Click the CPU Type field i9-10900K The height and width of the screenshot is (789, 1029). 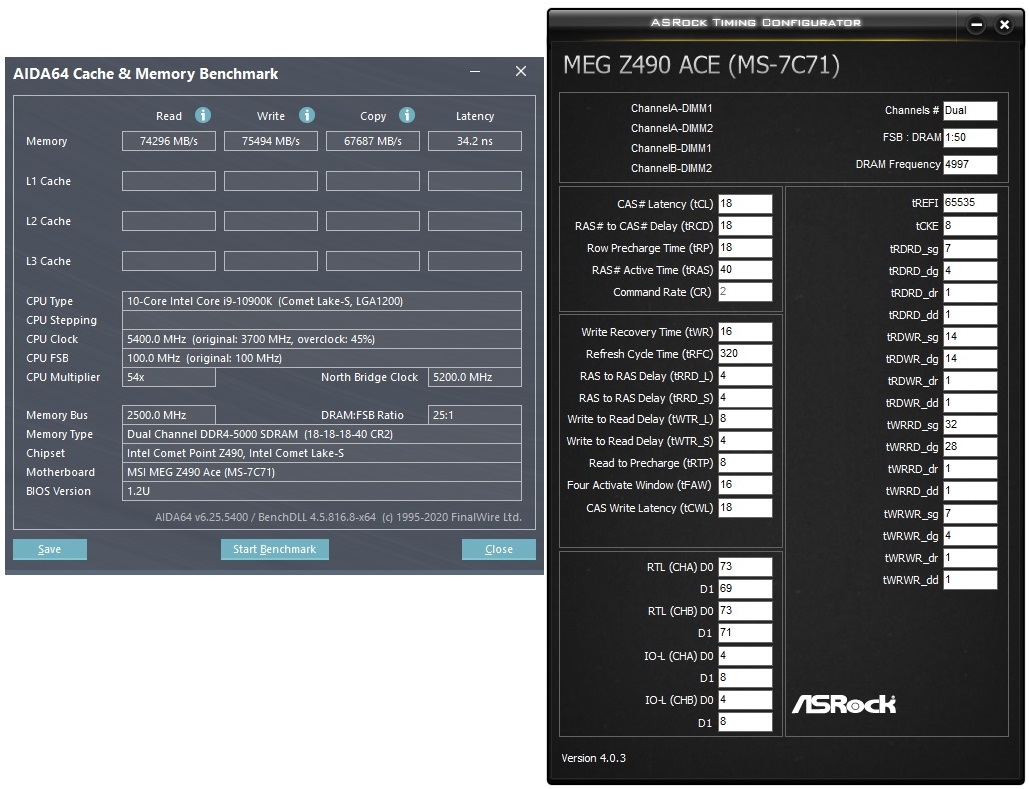pos(322,301)
